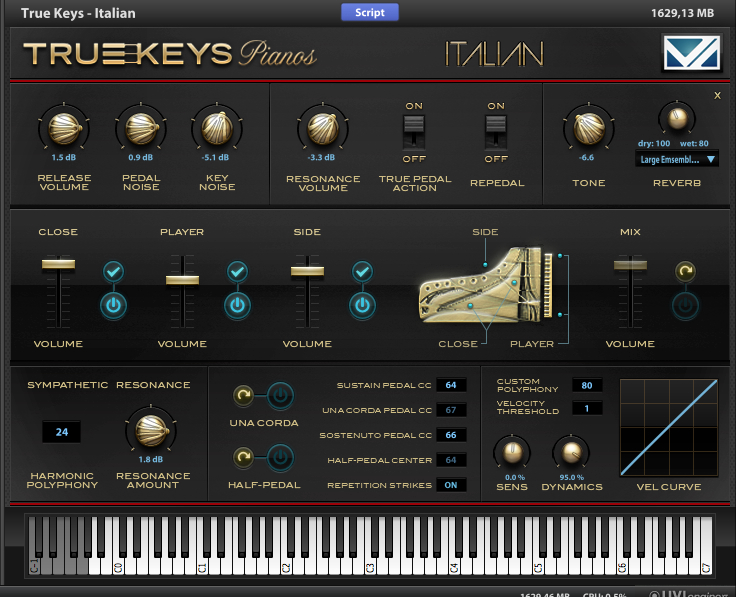
Task: Click the Sustain Pedal CC value 64
Action: pyautogui.click(x=451, y=385)
